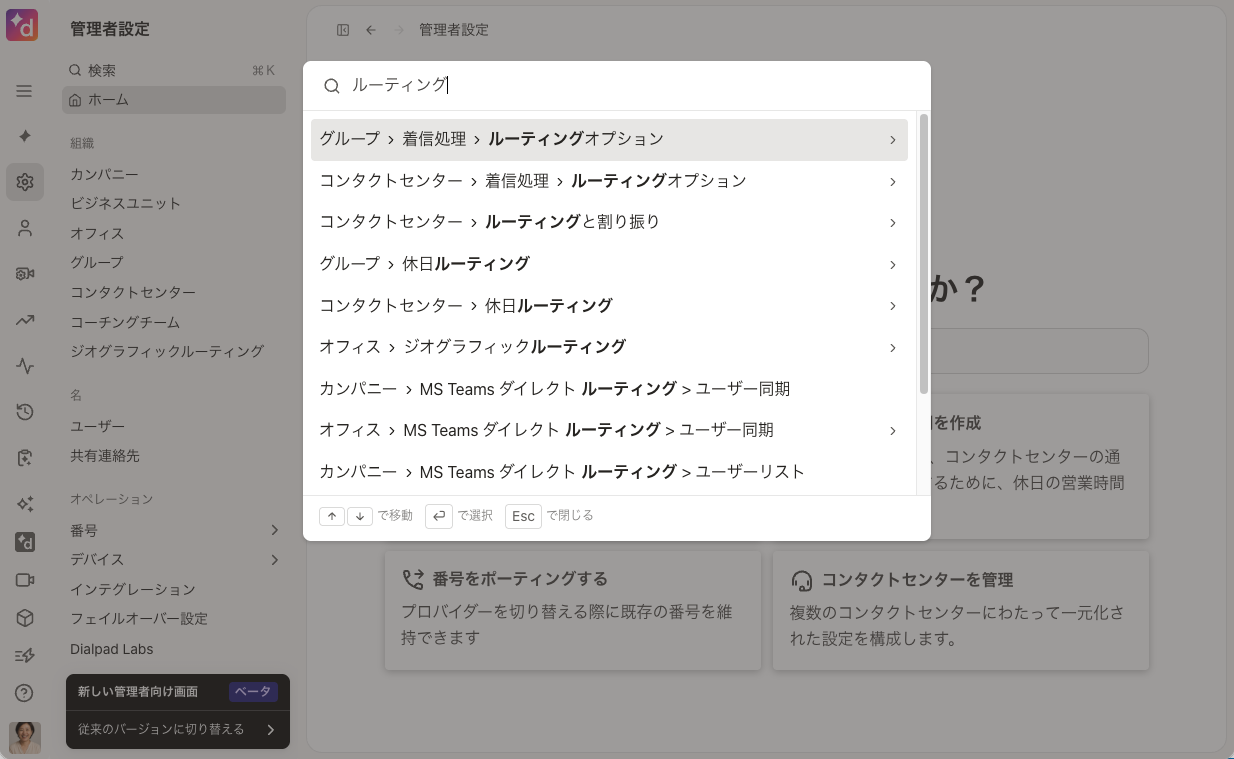Select グループ > 着信処理 > ルーティングオプション result

609,140
